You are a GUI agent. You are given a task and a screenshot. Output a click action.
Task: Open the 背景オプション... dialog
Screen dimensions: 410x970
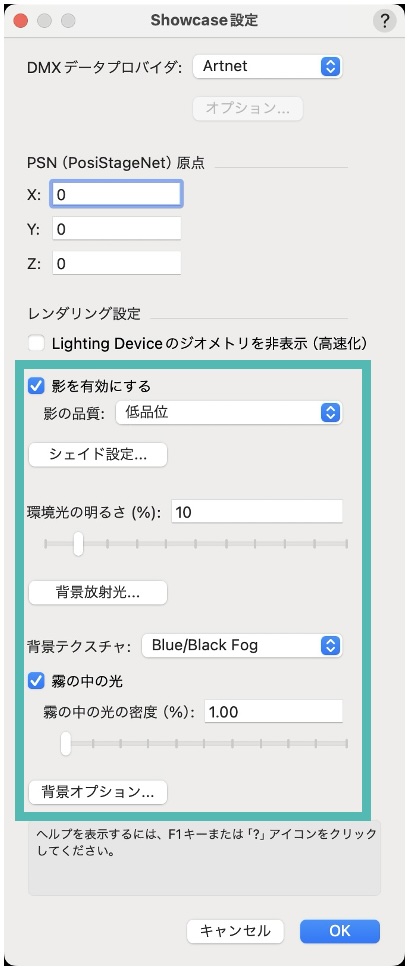pyautogui.click(x=98, y=792)
